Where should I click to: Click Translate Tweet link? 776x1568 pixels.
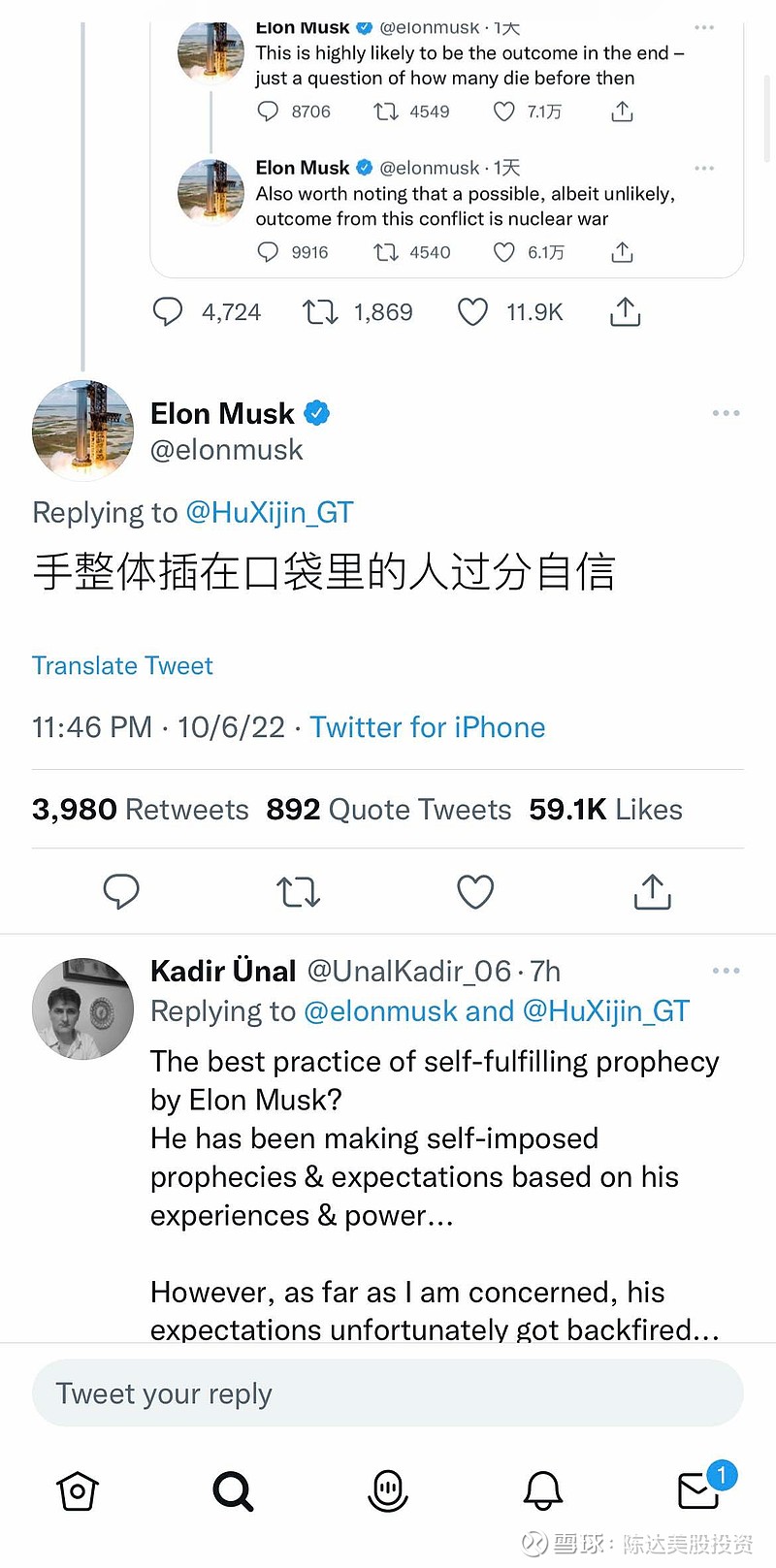coord(122,665)
